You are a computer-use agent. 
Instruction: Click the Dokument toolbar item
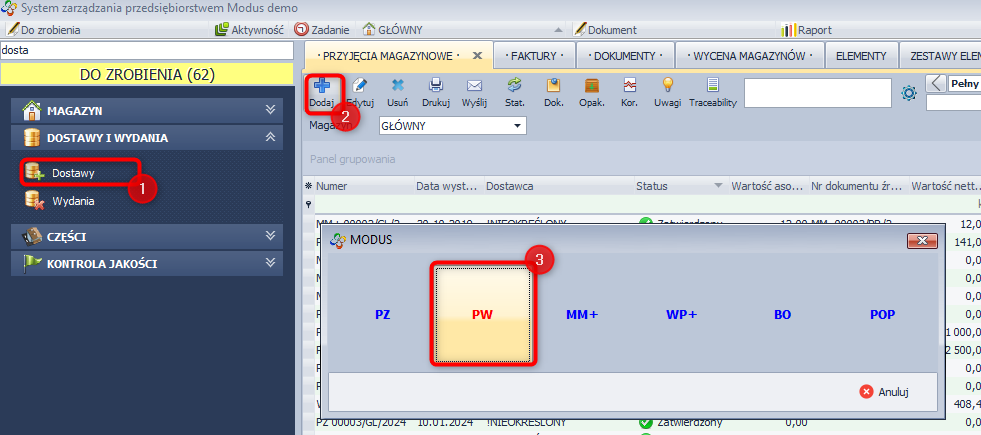coord(606,29)
